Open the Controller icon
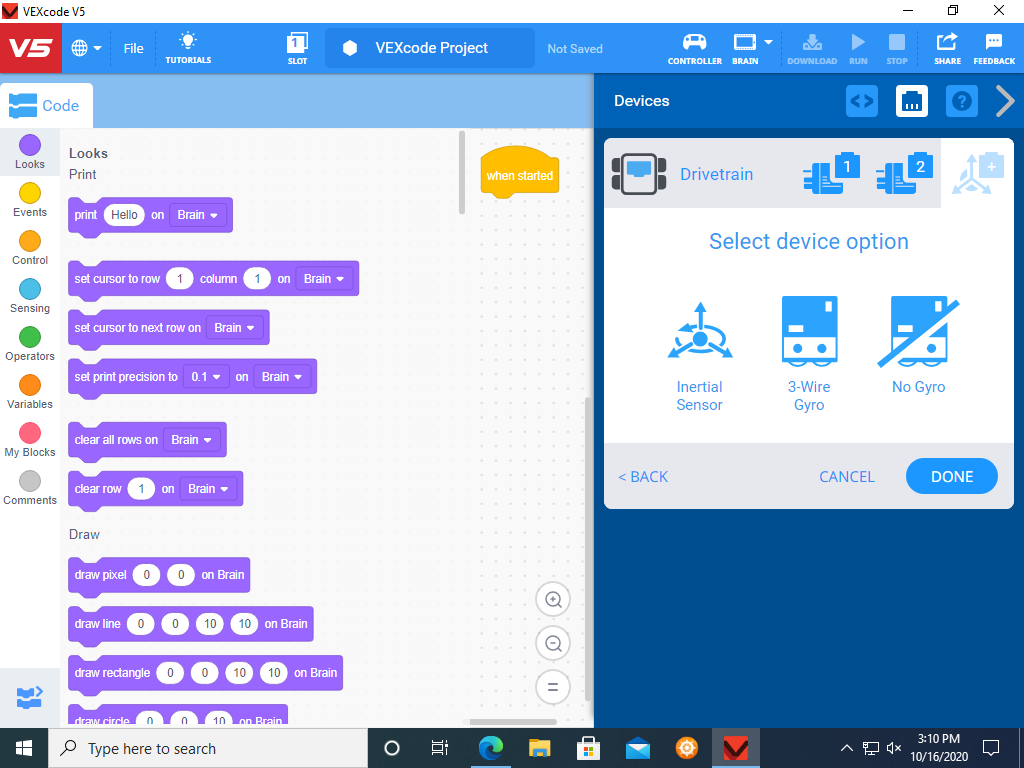This screenshot has height=768, width=1024. [694, 48]
